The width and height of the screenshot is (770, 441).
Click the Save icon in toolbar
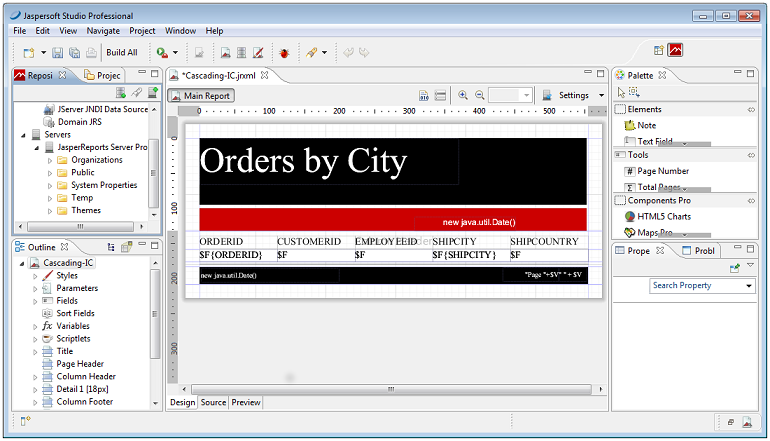click(x=58, y=53)
